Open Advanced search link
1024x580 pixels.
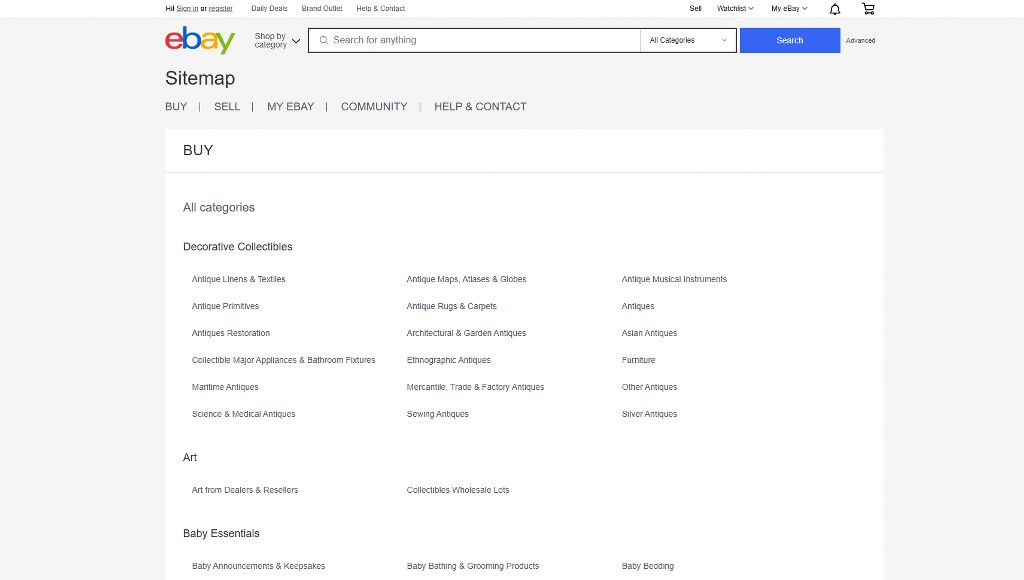[860, 40]
